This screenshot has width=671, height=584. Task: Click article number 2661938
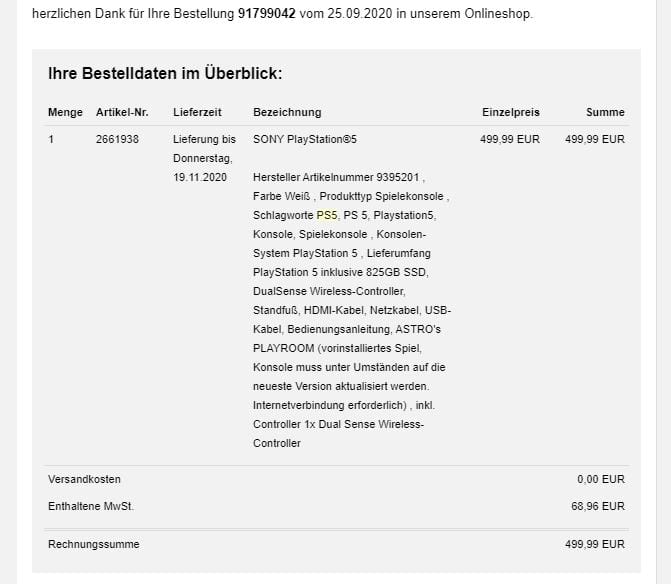(117, 139)
